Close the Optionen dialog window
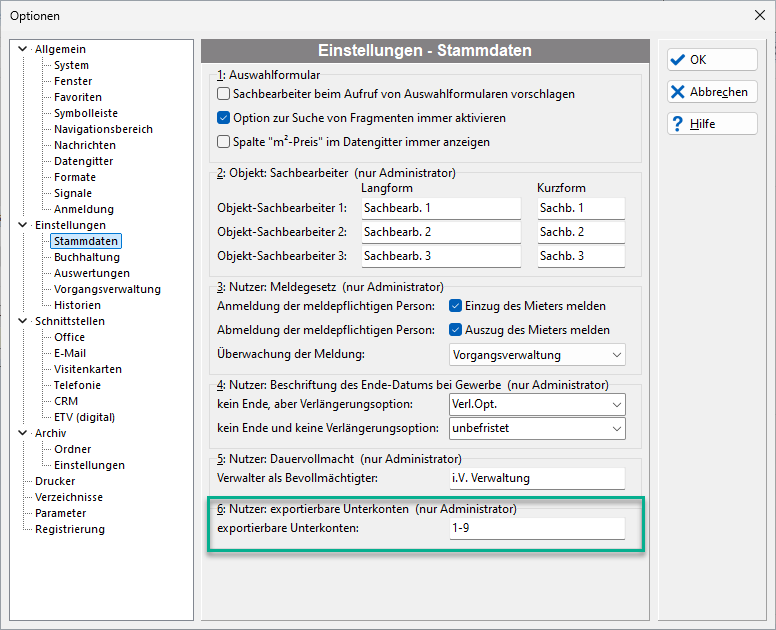The image size is (776, 630). [760, 15]
